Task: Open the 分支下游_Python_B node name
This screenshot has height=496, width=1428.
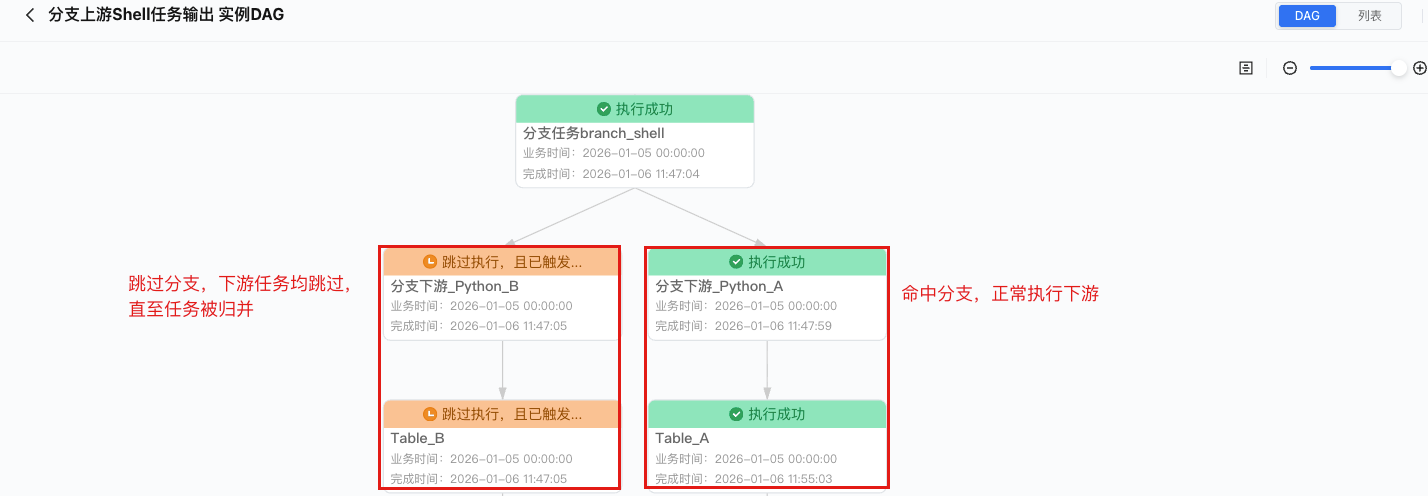Action: pos(455,286)
